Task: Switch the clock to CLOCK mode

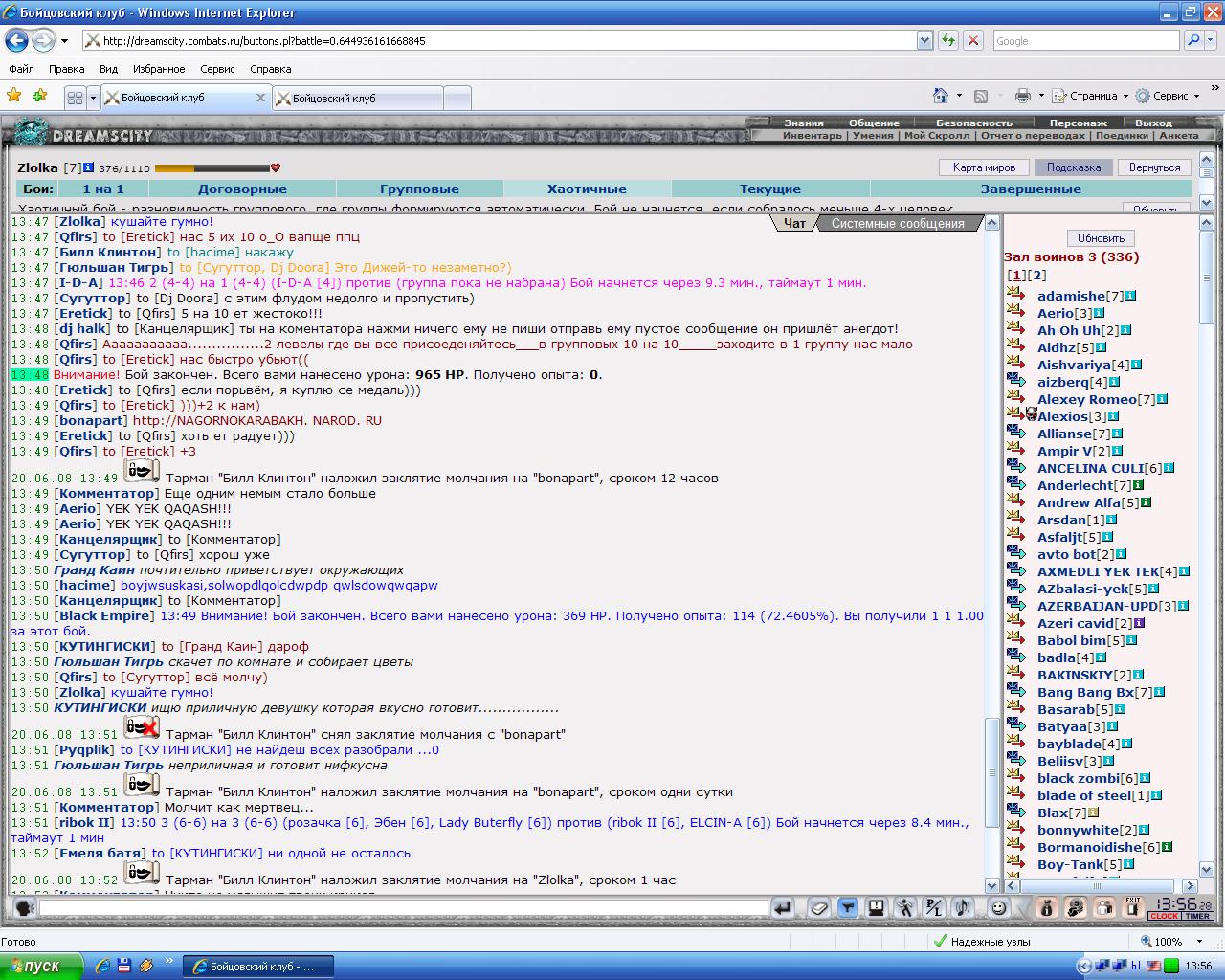Action: (x=1164, y=916)
